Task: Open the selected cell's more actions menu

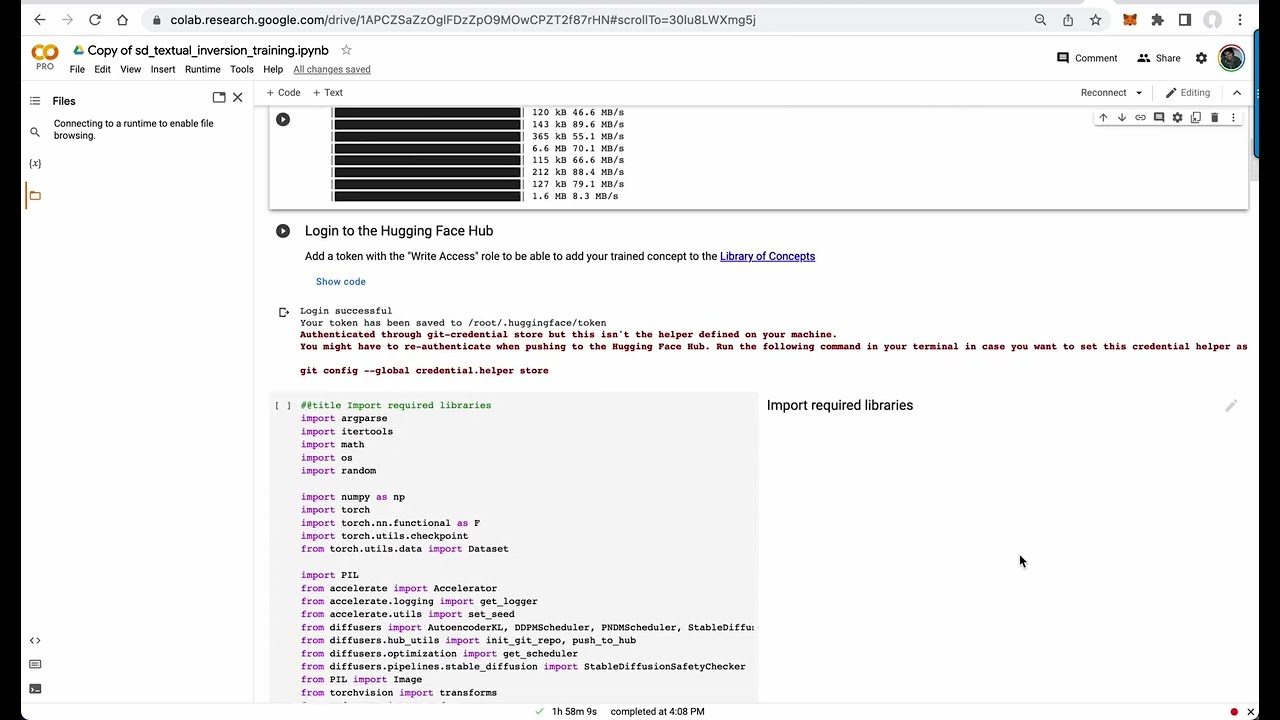Action: [1233, 118]
